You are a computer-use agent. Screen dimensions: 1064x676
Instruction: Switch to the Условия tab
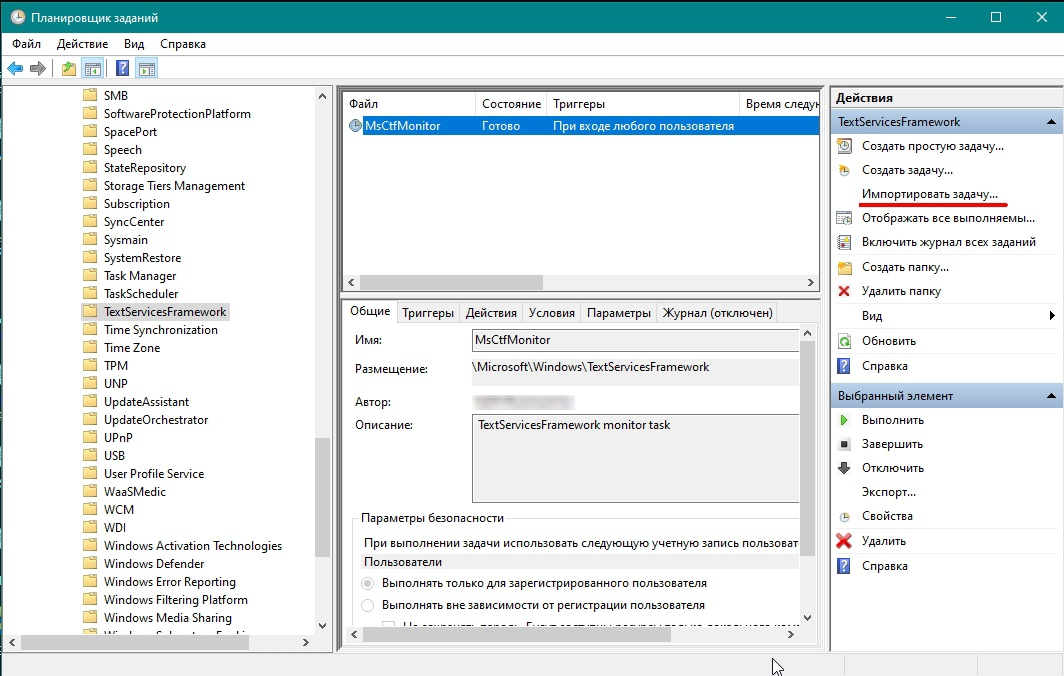click(x=552, y=313)
